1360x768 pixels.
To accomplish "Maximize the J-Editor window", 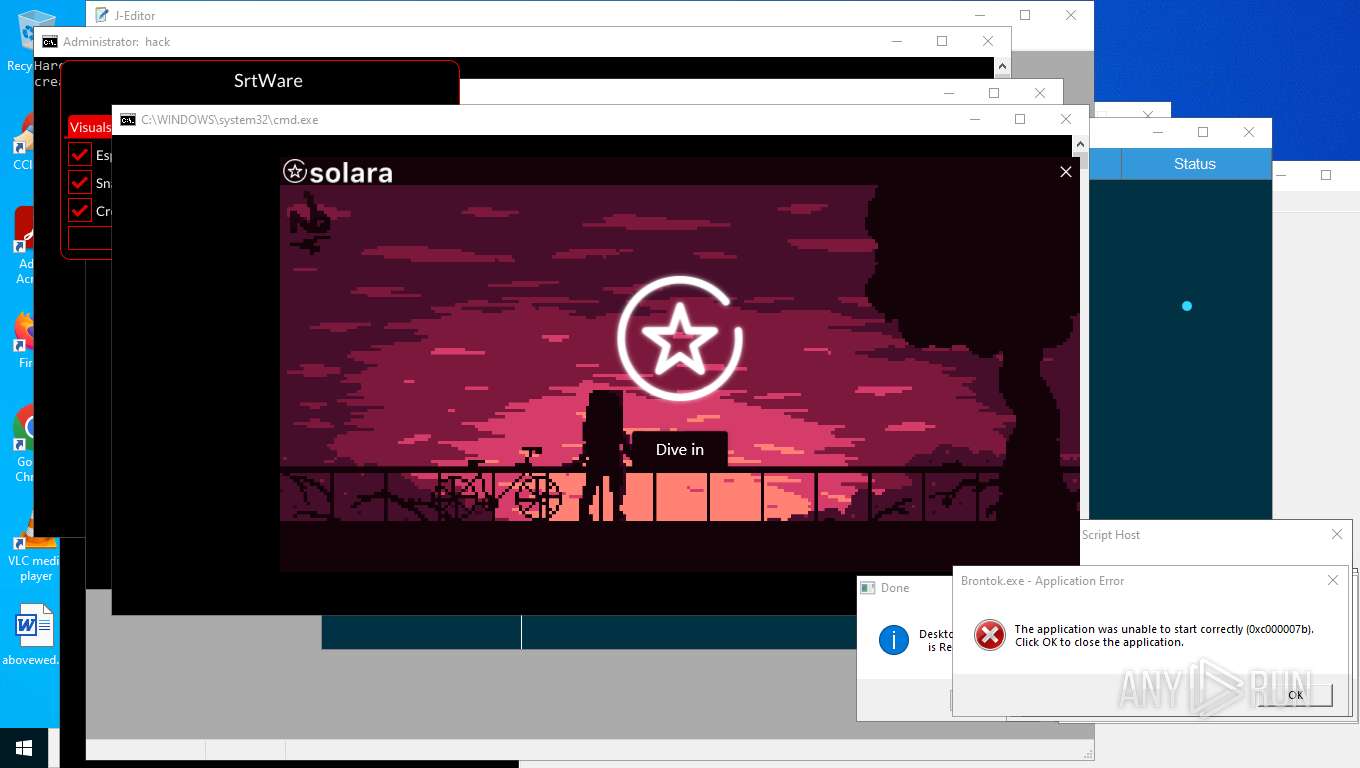I will tap(1025, 15).
